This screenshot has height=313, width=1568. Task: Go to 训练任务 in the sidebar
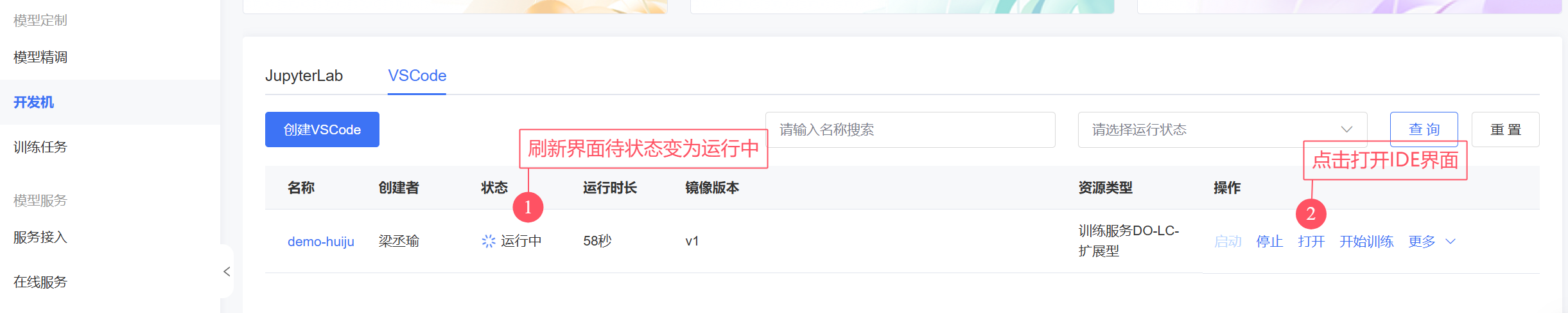point(40,147)
